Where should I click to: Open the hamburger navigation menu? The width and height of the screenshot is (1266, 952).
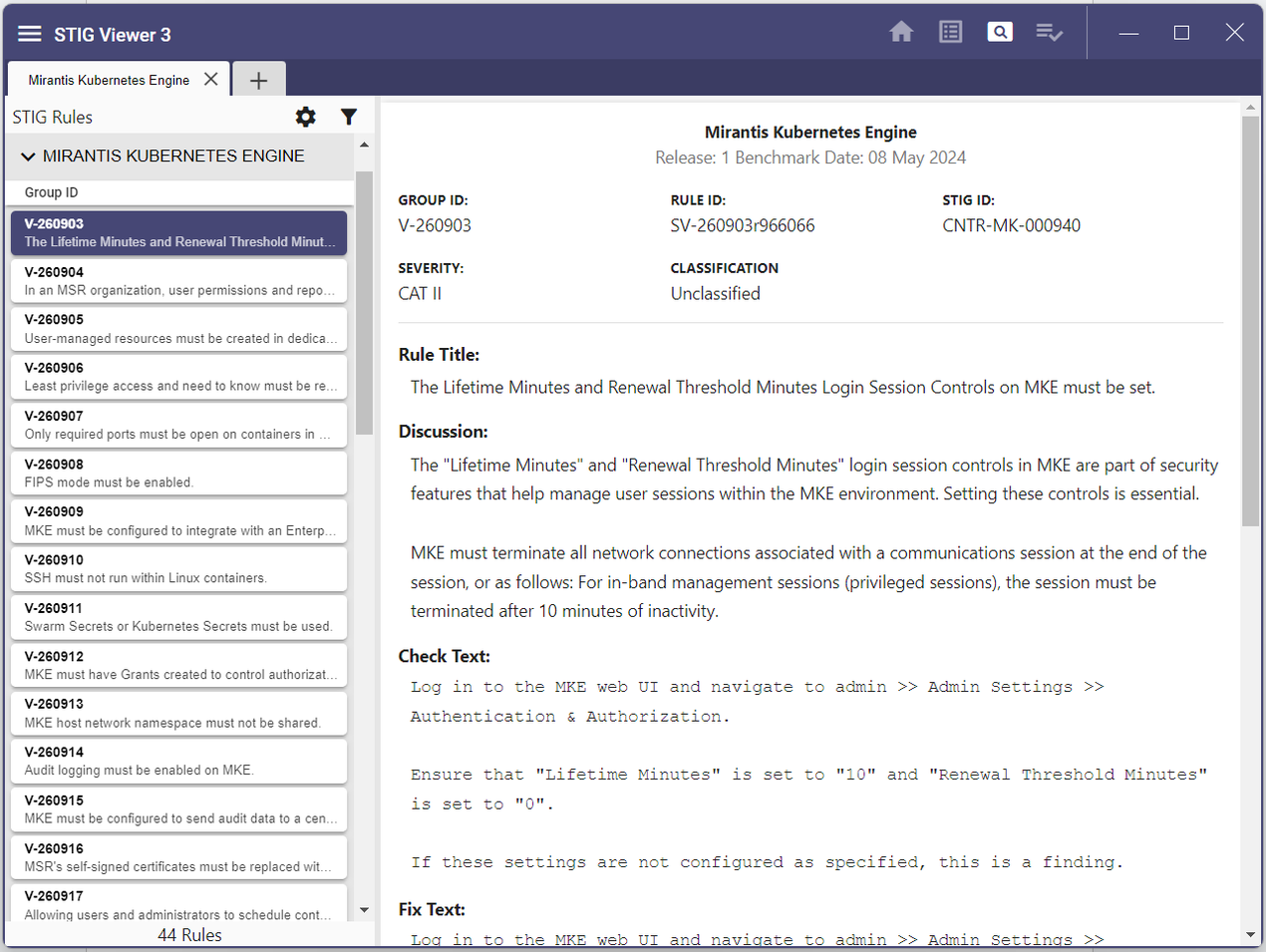pos(29,32)
